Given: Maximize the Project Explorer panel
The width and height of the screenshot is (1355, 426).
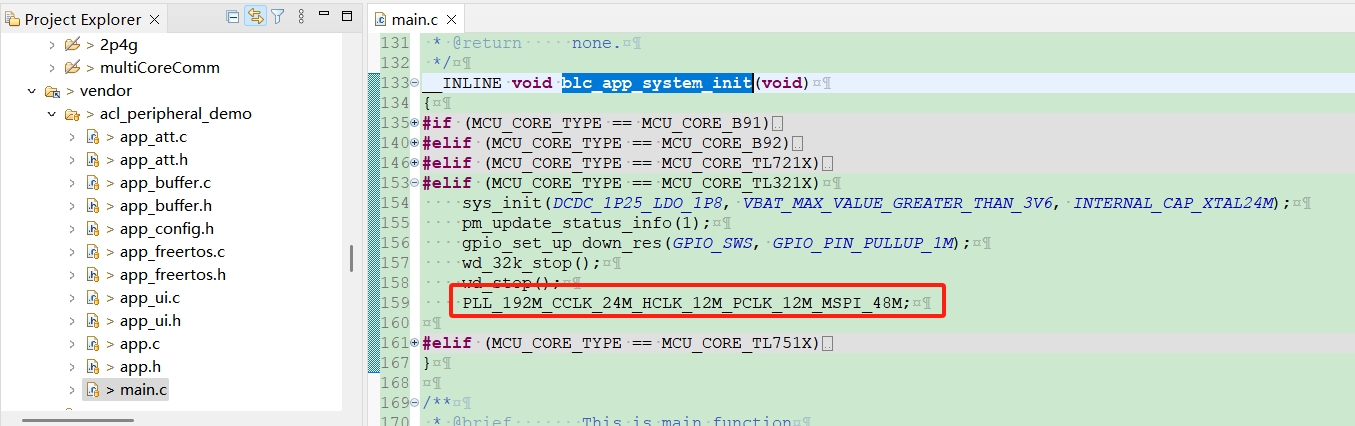Looking at the screenshot, I should click(346, 15).
